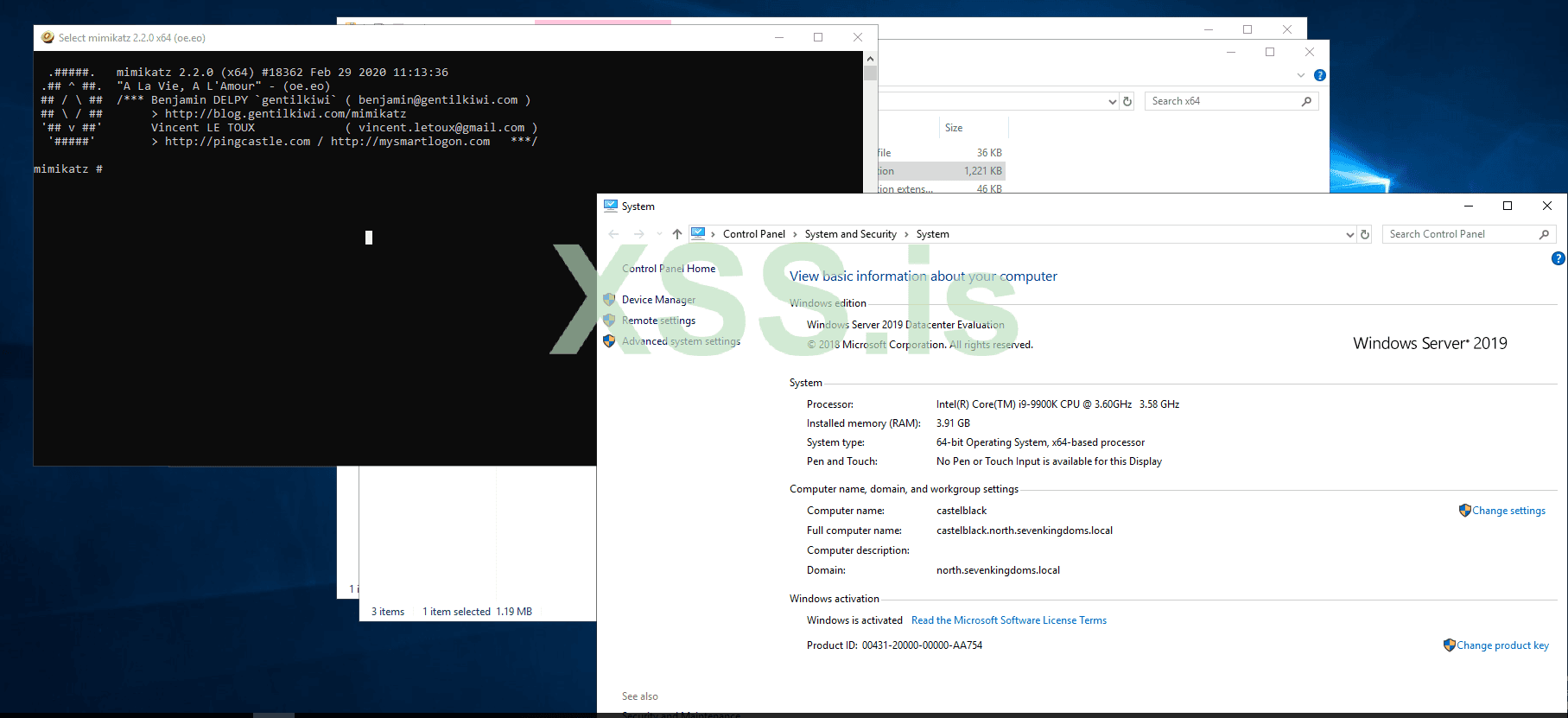Click the shield icon beside Change settings
Image resolution: width=1568 pixels, height=718 pixels.
point(1465,511)
